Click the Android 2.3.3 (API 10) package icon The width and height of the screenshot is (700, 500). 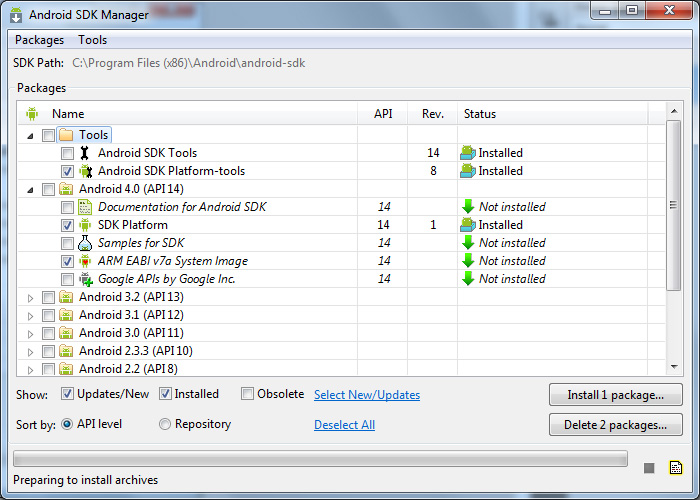[66, 351]
